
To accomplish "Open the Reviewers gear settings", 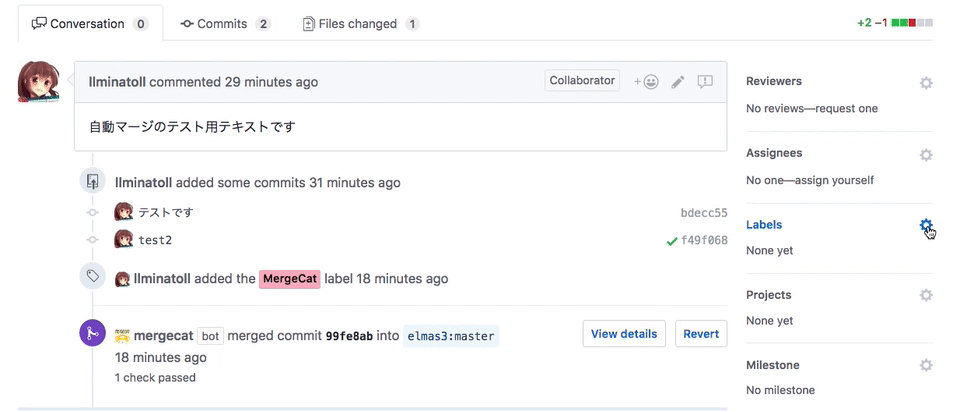I will pyautogui.click(x=926, y=83).
